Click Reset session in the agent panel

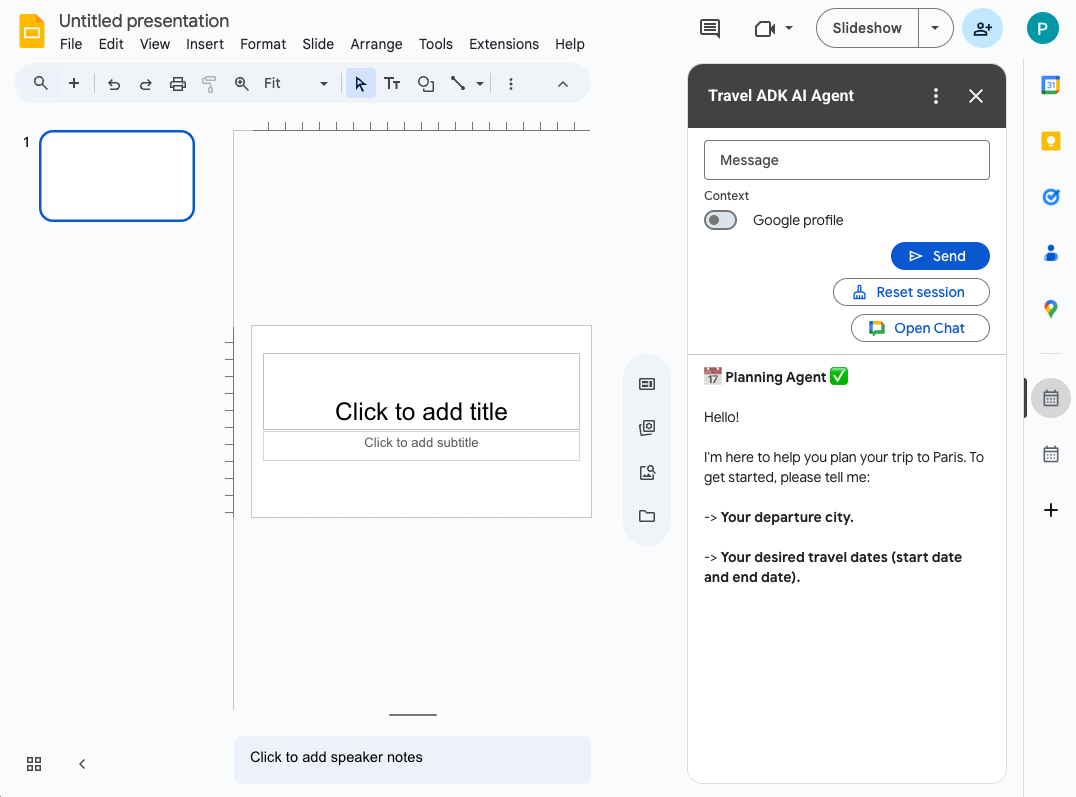point(911,291)
